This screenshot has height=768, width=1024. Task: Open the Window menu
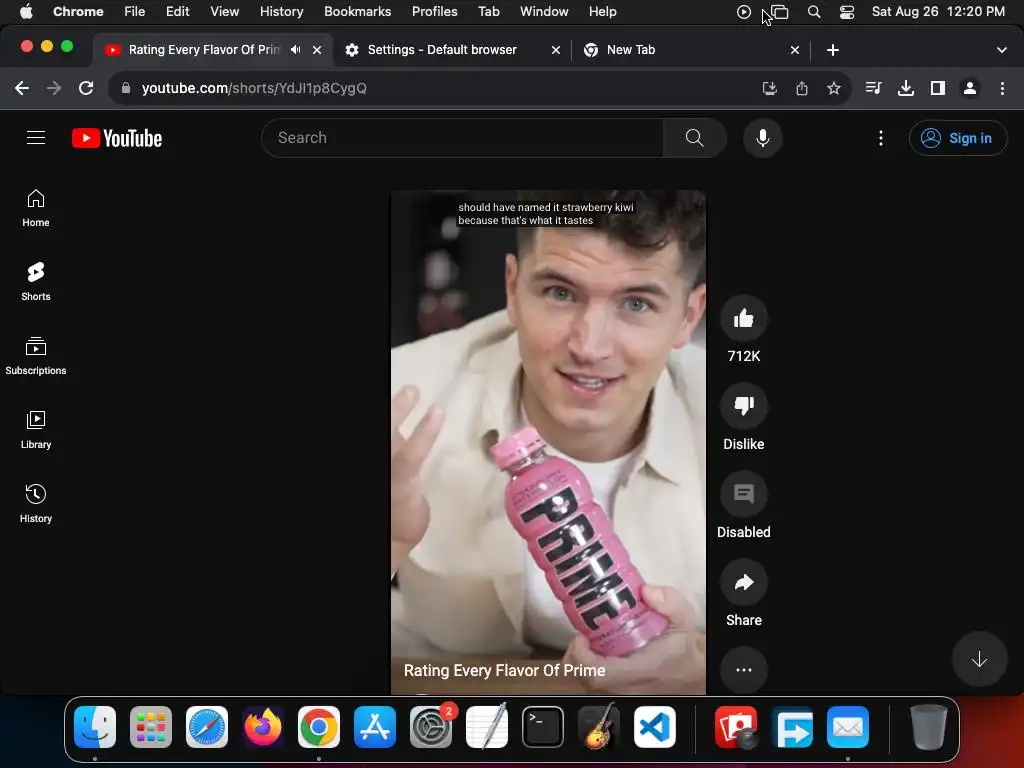point(544,12)
